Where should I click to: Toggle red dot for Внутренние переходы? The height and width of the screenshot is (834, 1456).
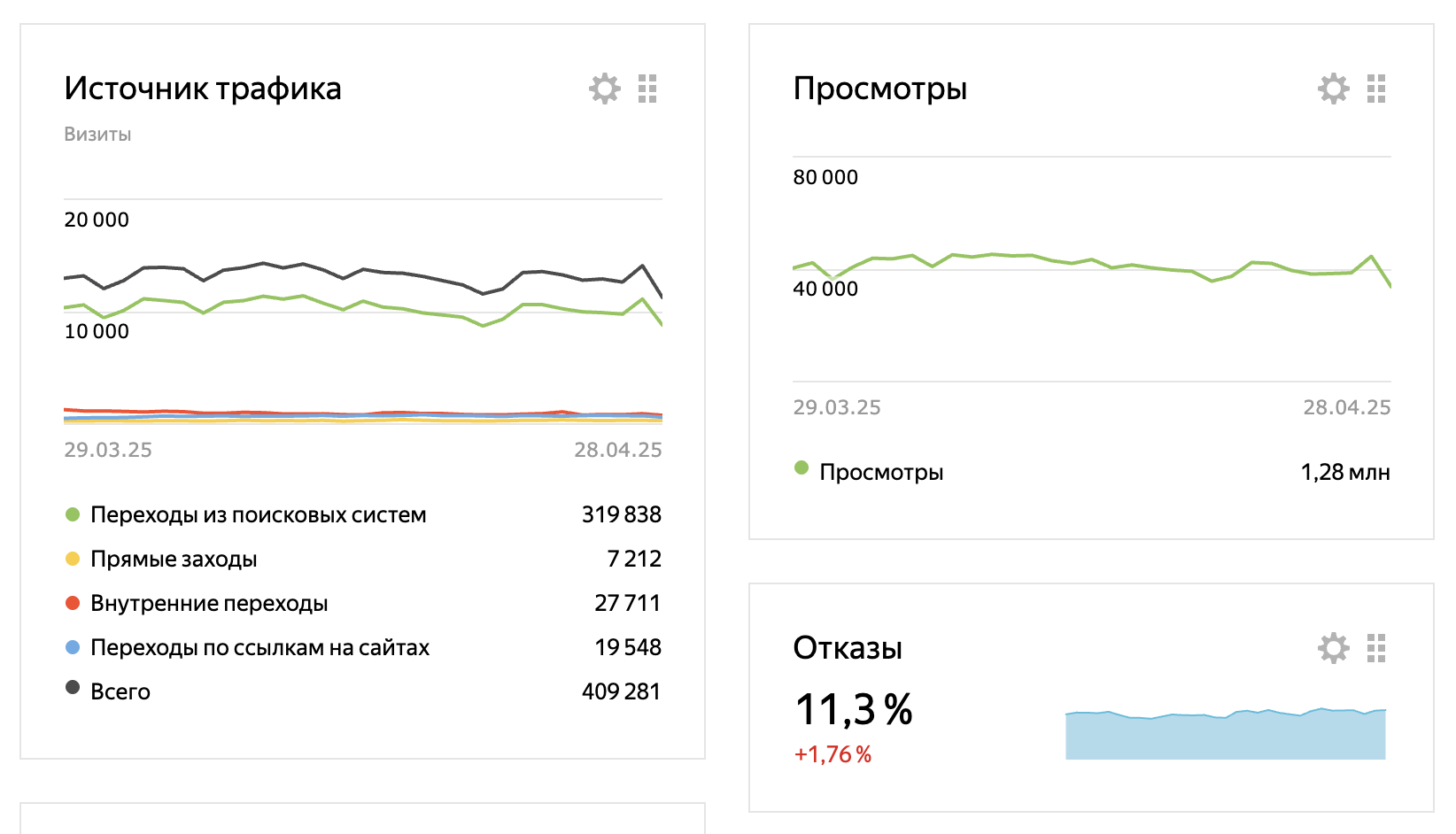click(73, 603)
